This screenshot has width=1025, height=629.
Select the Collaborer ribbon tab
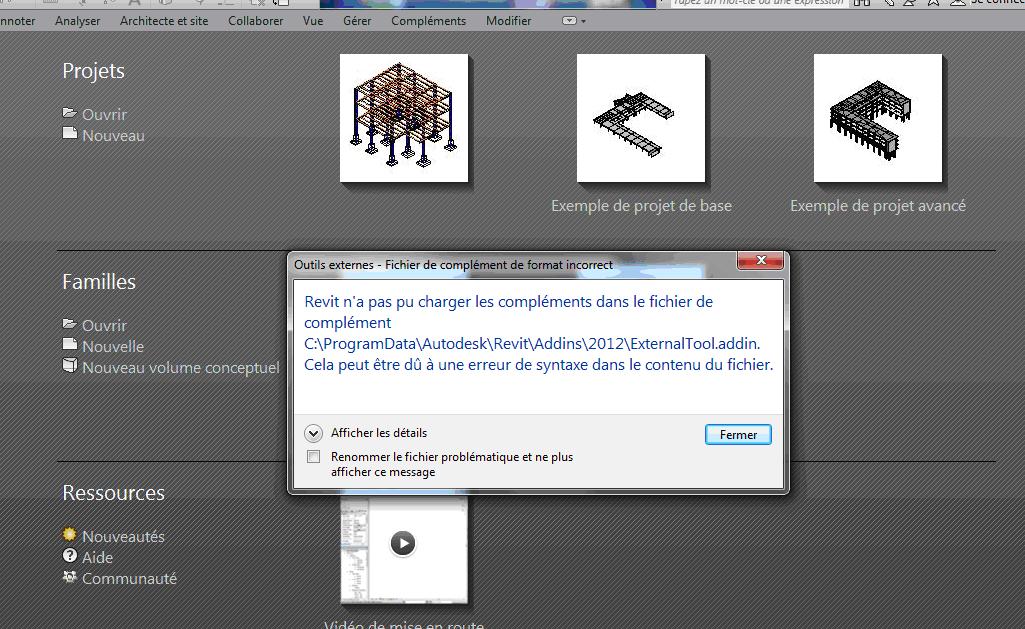tap(256, 21)
